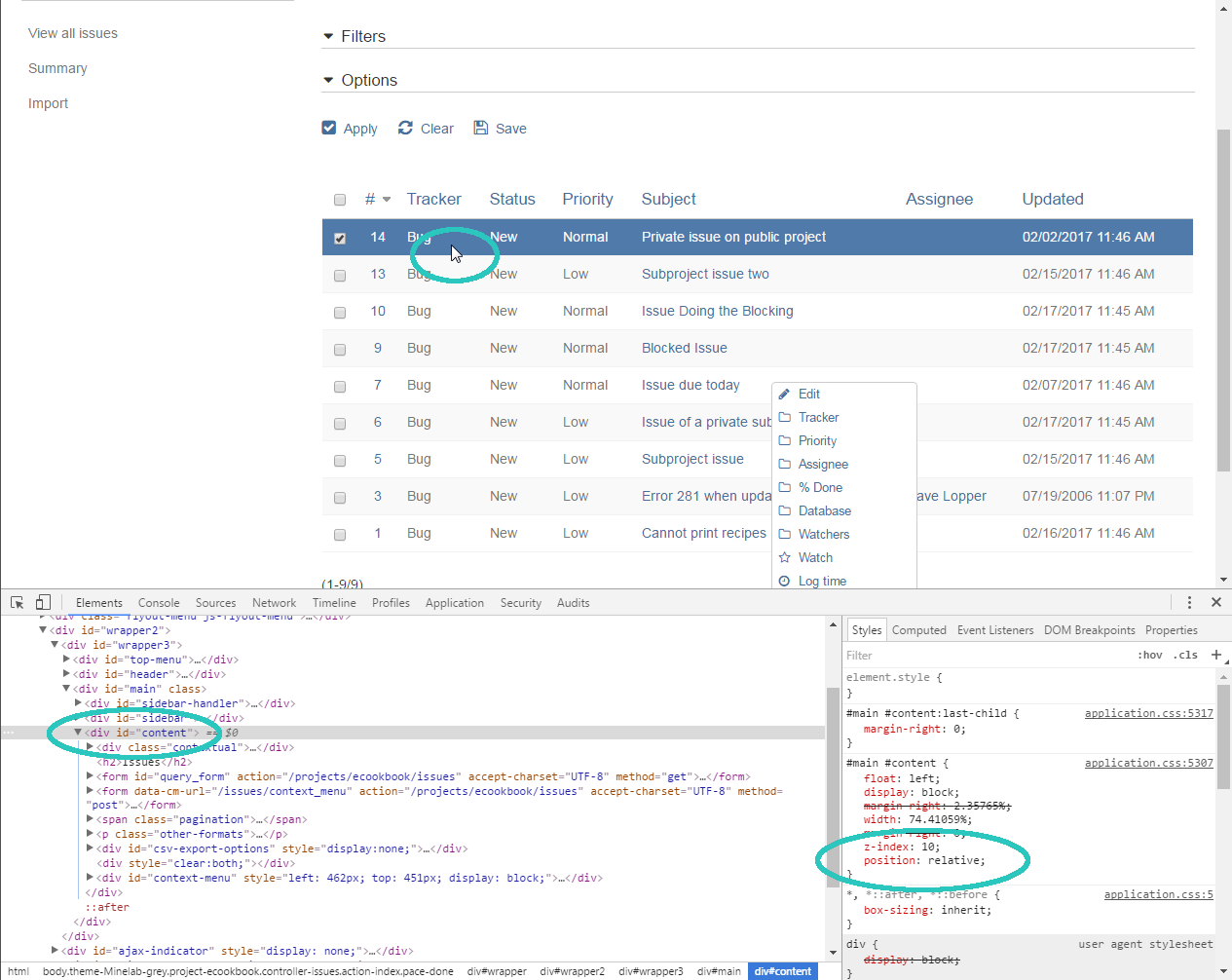Open the Import sidebar link
Viewport: 1232px width, 980px height.
[48, 103]
